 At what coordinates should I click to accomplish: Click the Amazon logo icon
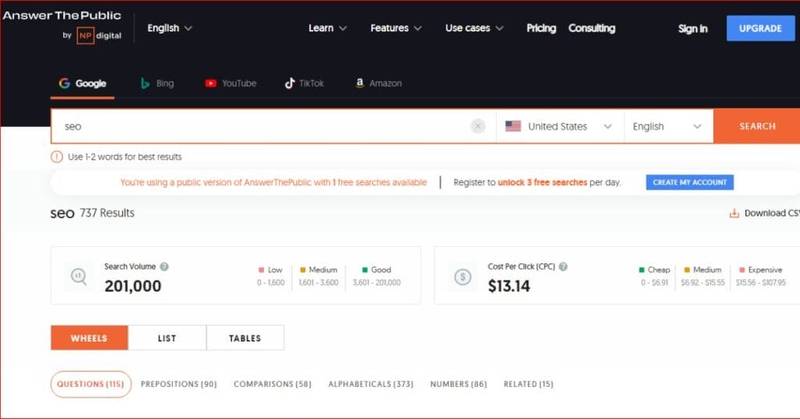click(360, 83)
